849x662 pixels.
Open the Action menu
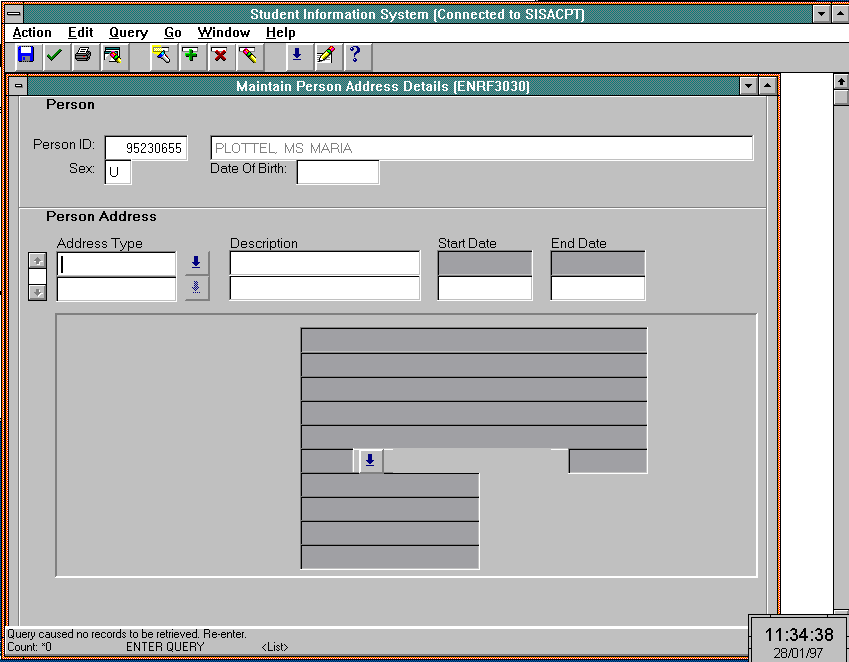(x=32, y=33)
